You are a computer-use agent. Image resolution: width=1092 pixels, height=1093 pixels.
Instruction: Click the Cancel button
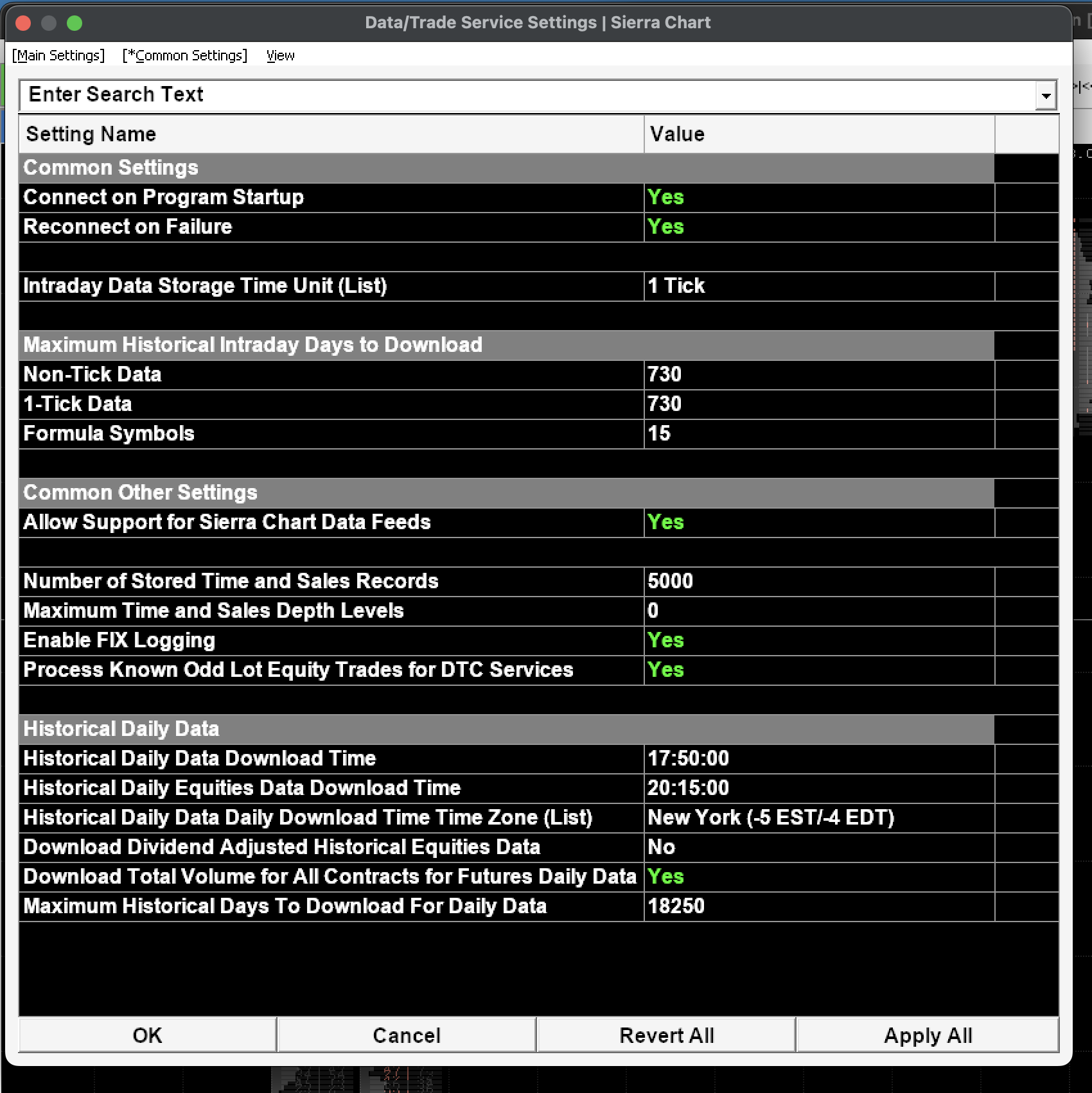pos(407,1035)
